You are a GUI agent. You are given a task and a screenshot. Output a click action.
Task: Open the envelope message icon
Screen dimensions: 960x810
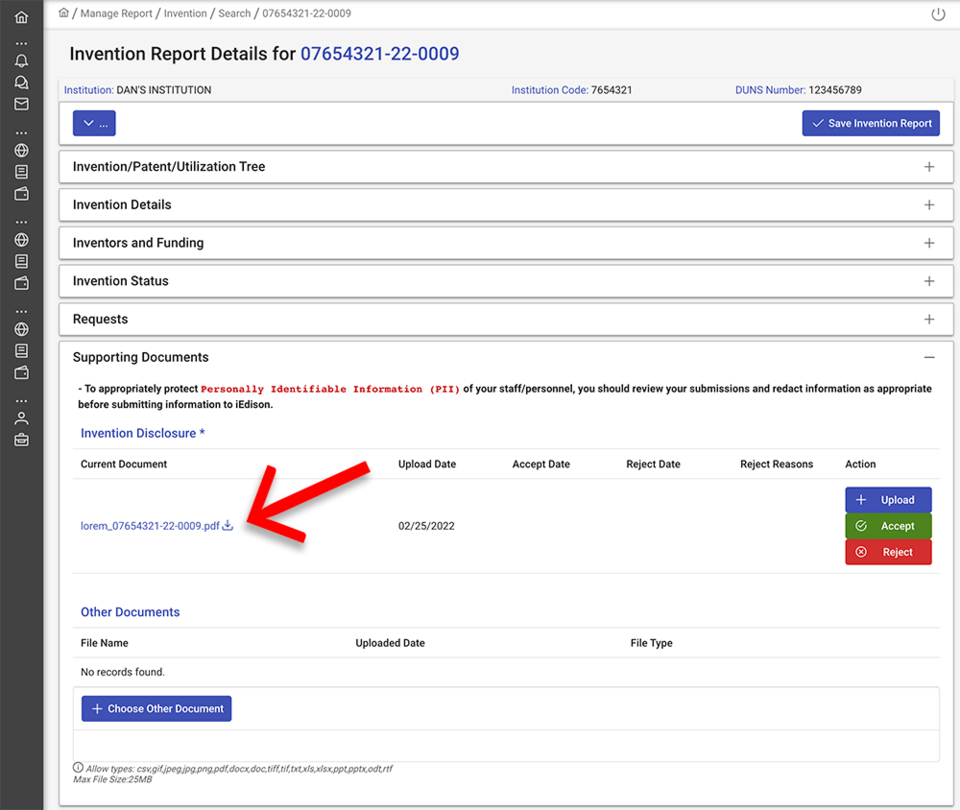tap(21, 104)
